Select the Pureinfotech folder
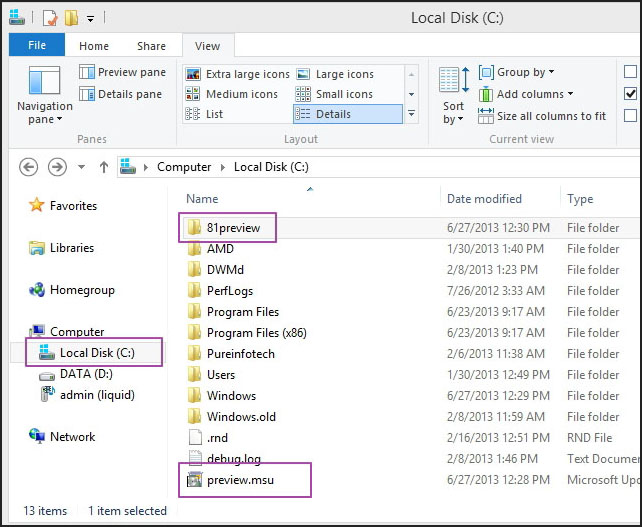The width and height of the screenshot is (642, 527). [231, 354]
